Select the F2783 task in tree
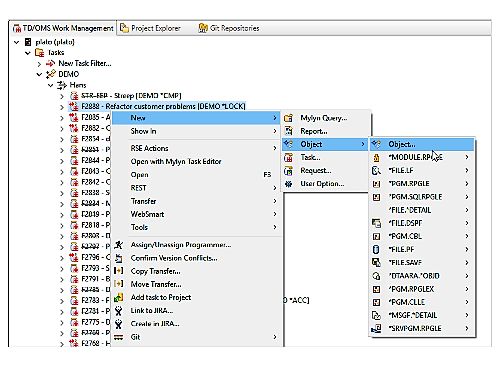Viewport: 500px width, 370px height. tap(95, 300)
